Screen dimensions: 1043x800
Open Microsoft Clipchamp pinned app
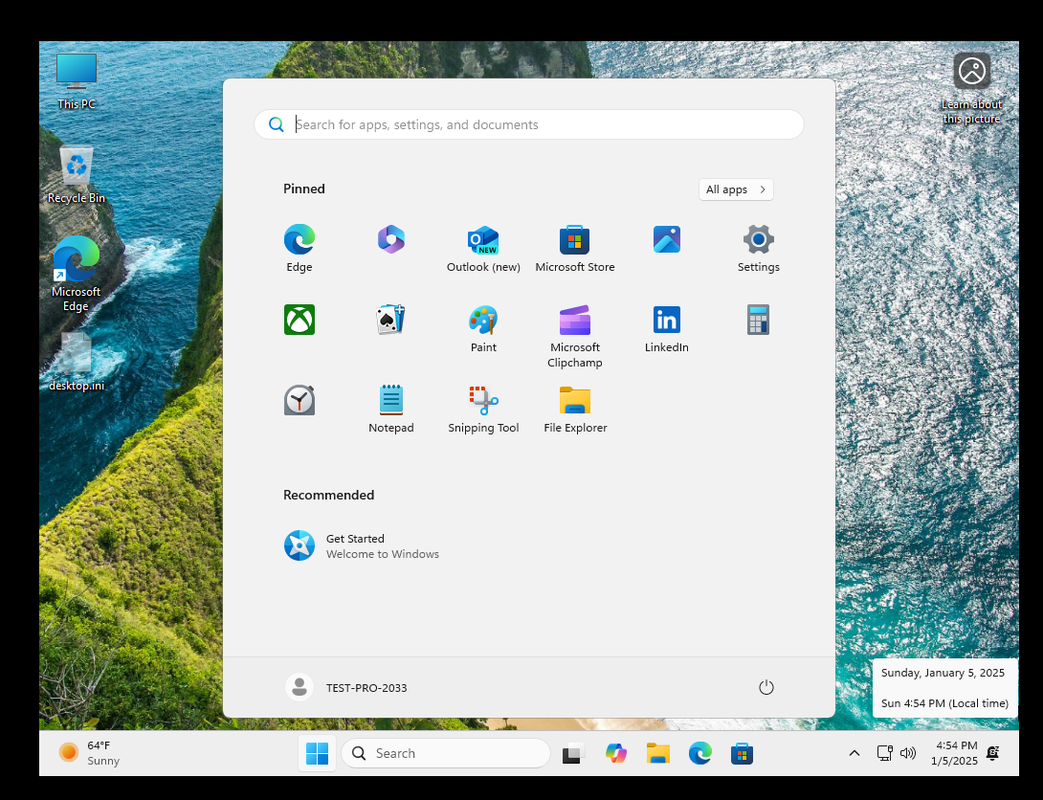pos(575,336)
